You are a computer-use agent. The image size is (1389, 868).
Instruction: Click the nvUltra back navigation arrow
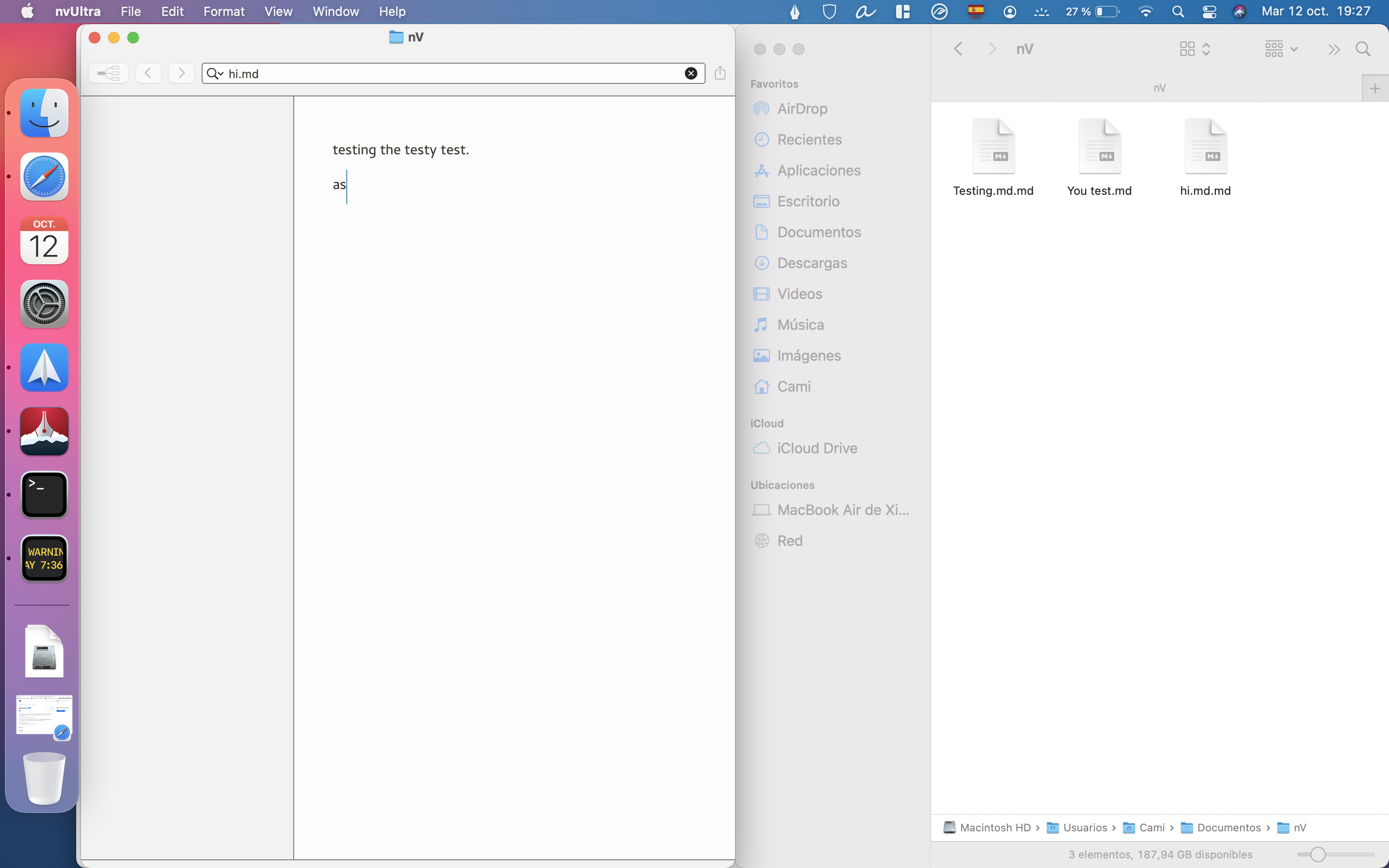(148, 73)
